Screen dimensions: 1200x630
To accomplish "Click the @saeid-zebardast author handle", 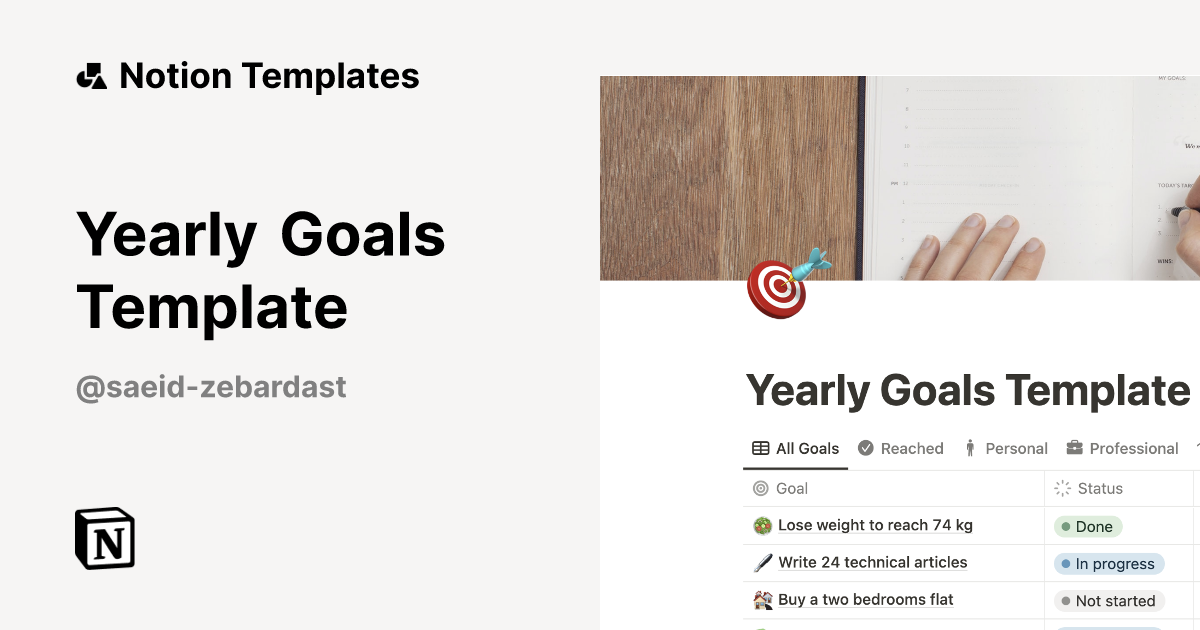I will [x=211, y=387].
